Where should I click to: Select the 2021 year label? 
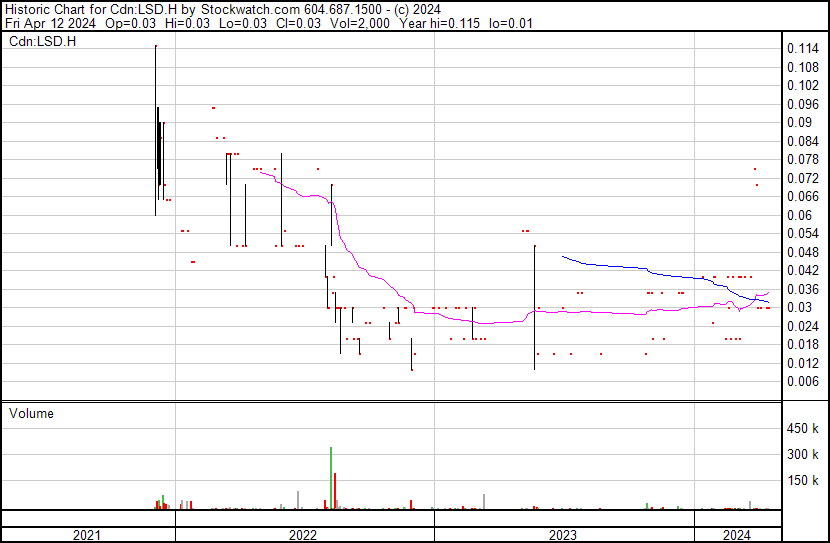coord(87,535)
